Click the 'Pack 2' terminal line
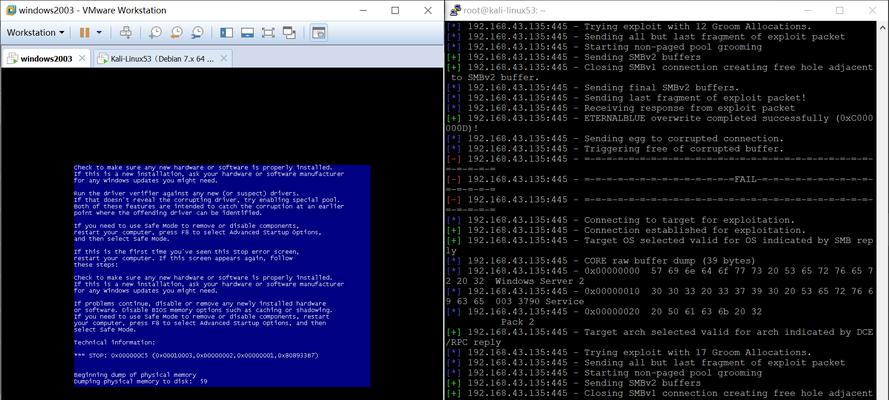Screen dimensions: 889x400 (x=518, y=322)
